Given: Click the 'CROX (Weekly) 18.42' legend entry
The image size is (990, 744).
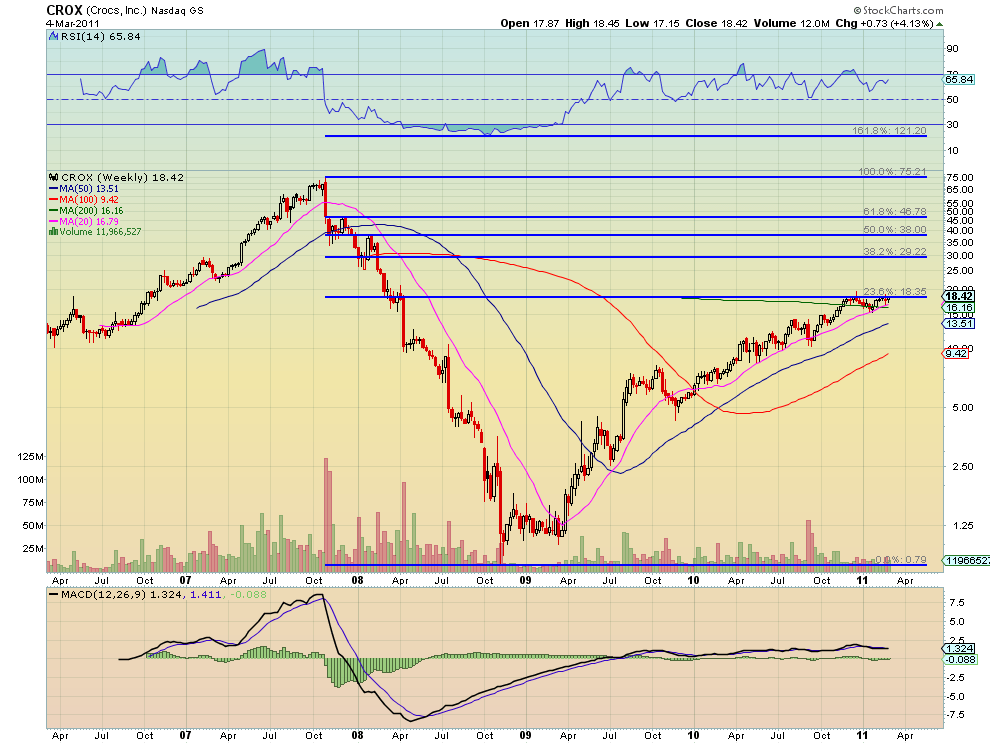Looking at the screenshot, I should pyautogui.click(x=122, y=178).
